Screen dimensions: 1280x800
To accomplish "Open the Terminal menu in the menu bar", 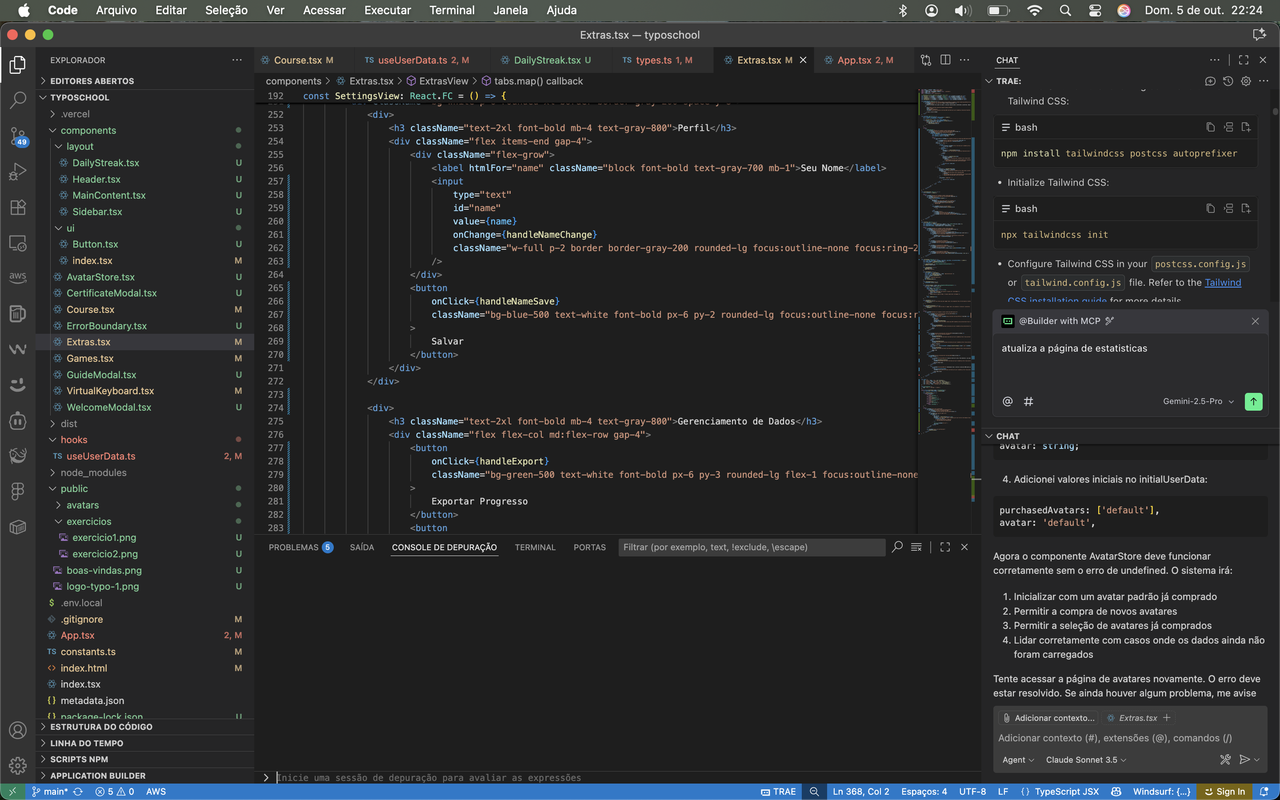I will (x=452, y=10).
